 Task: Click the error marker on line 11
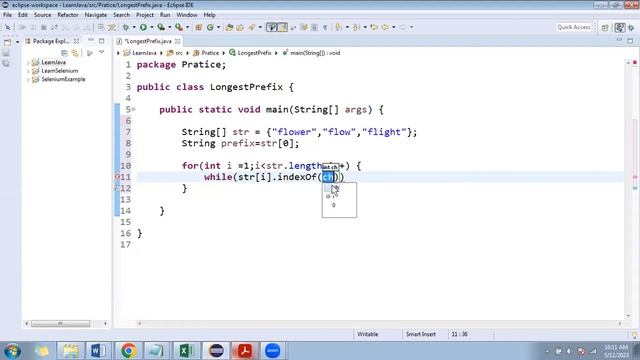pyautogui.click(x=118, y=177)
